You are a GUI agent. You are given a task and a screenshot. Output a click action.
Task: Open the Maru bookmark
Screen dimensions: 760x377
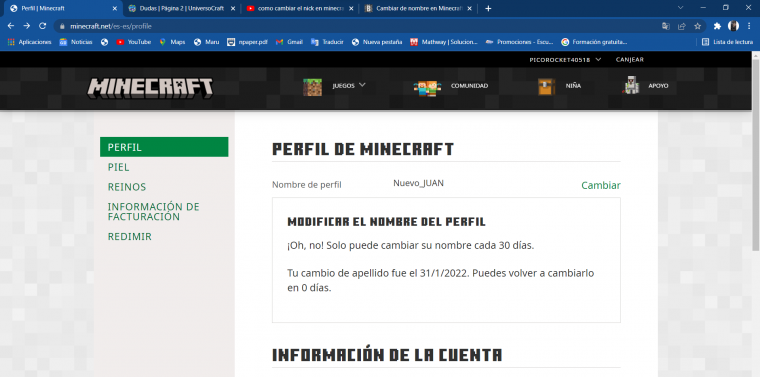click(206, 42)
